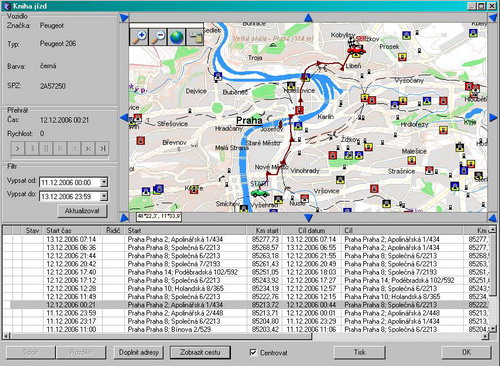This screenshot has width=500, height=366.
Task: Open the Vypsat do date dropdown
Action: pos(104,196)
